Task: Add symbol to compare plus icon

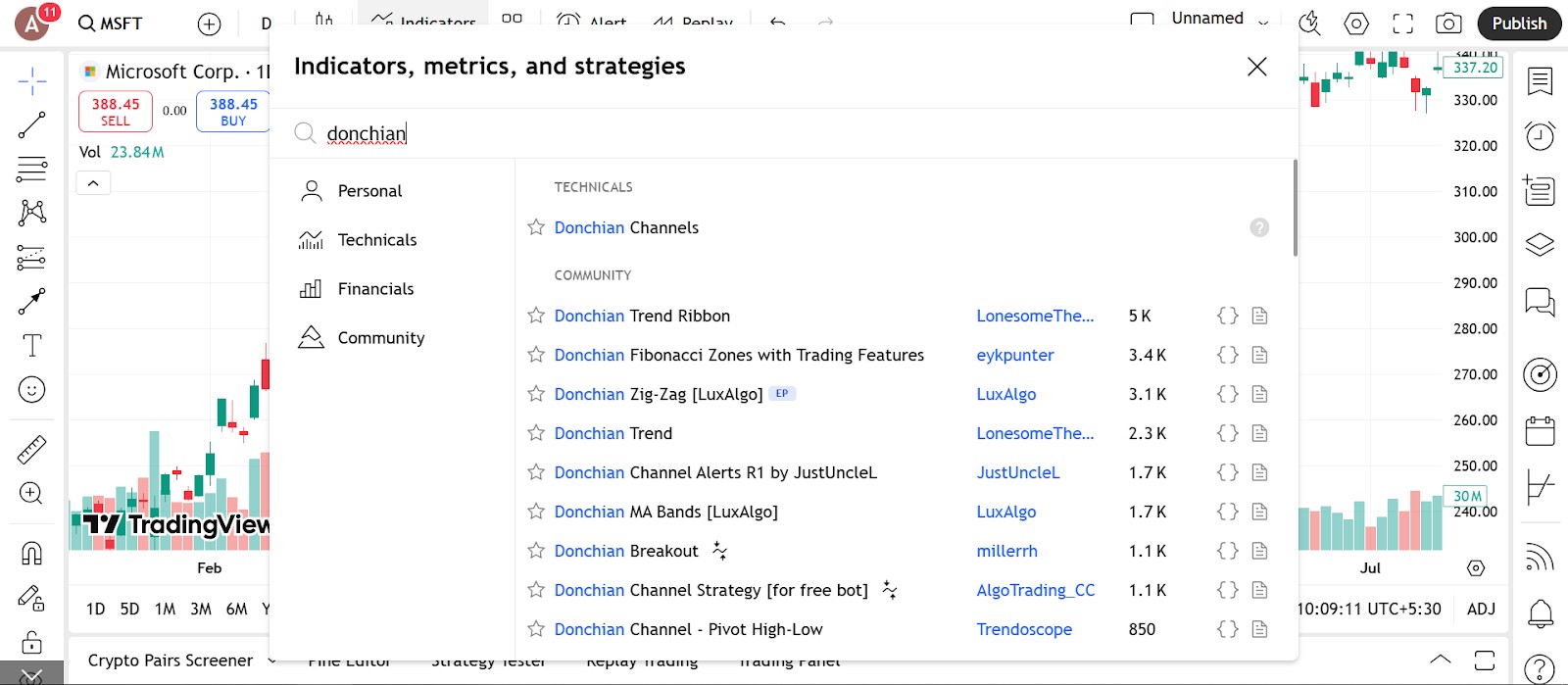Action: 209,24
